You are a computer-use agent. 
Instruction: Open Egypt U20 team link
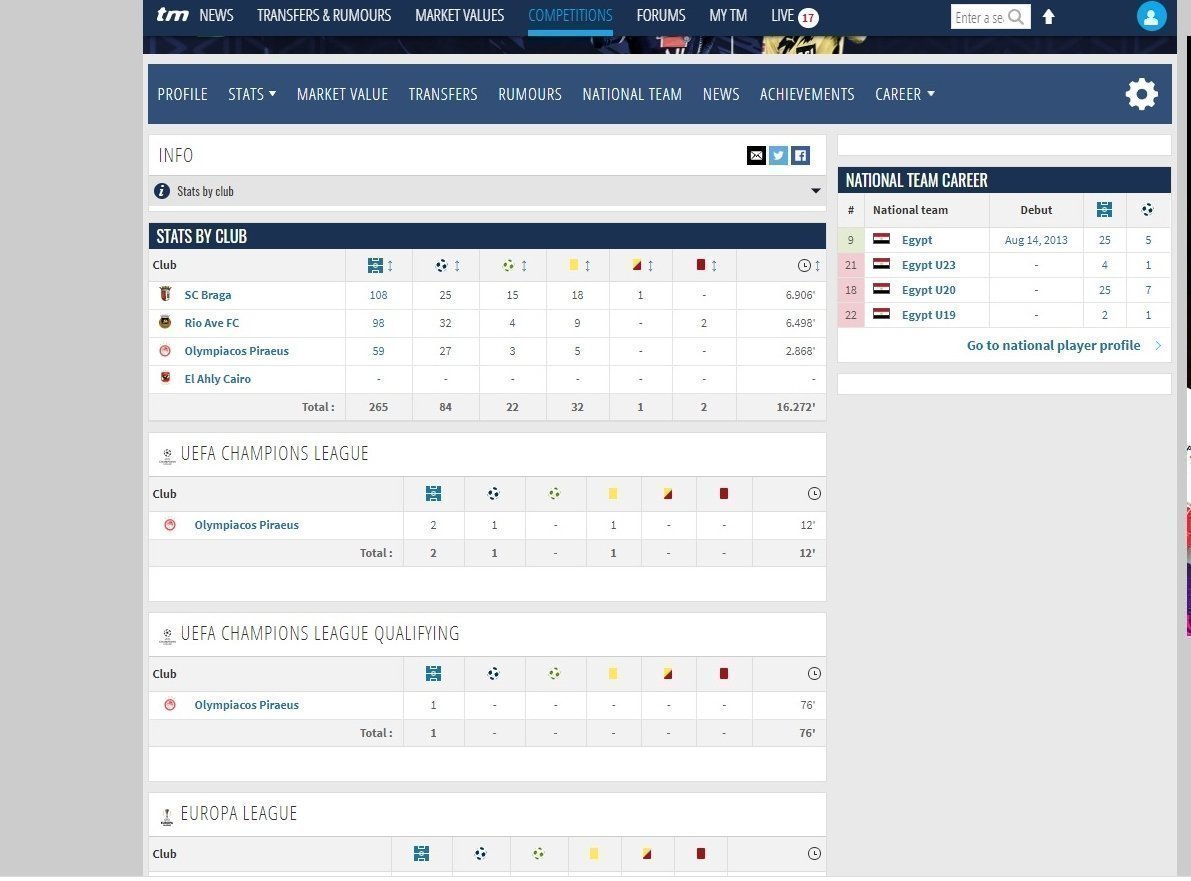pos(928,290)
